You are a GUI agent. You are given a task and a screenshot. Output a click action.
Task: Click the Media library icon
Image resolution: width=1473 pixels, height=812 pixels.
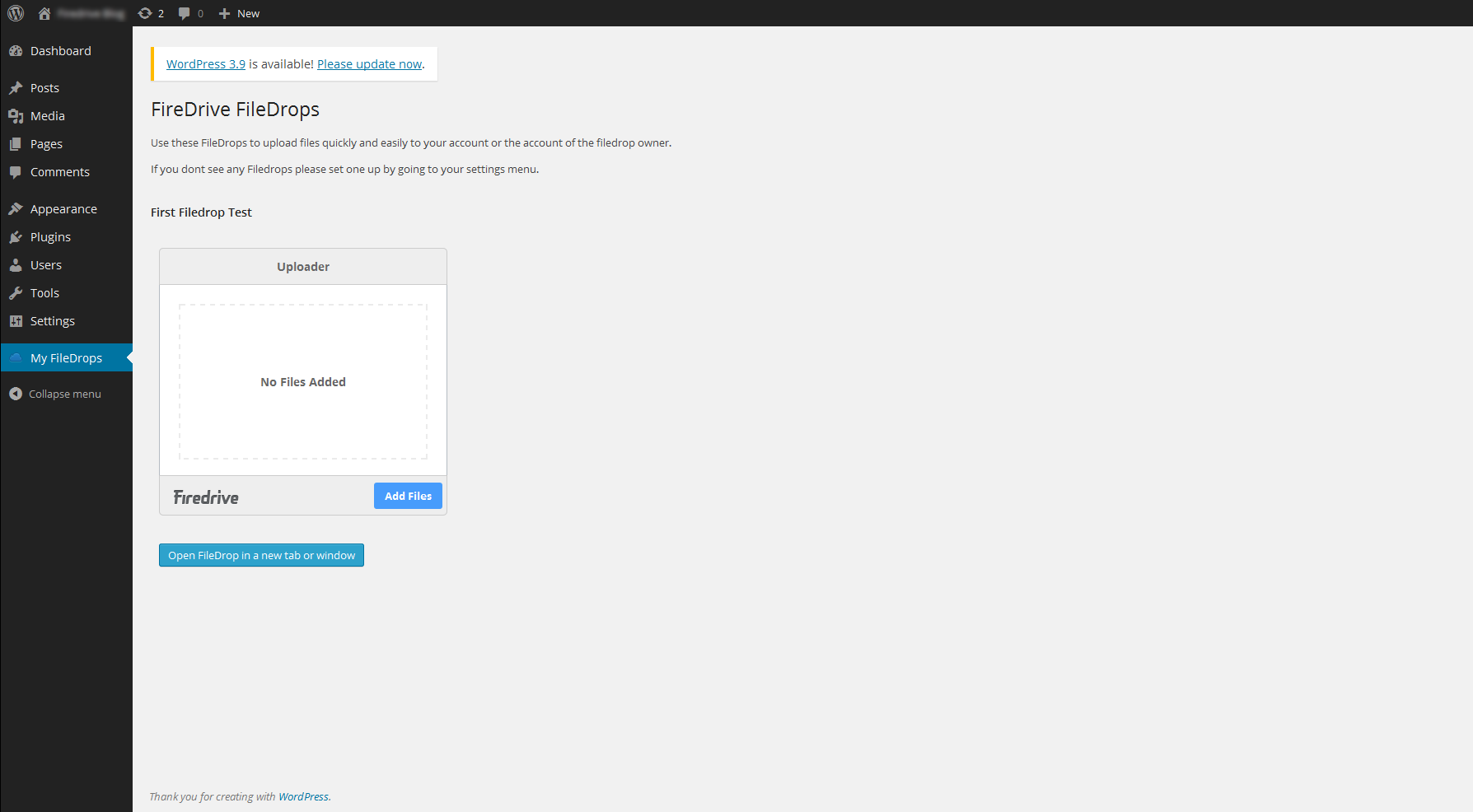tap(16, 116)
